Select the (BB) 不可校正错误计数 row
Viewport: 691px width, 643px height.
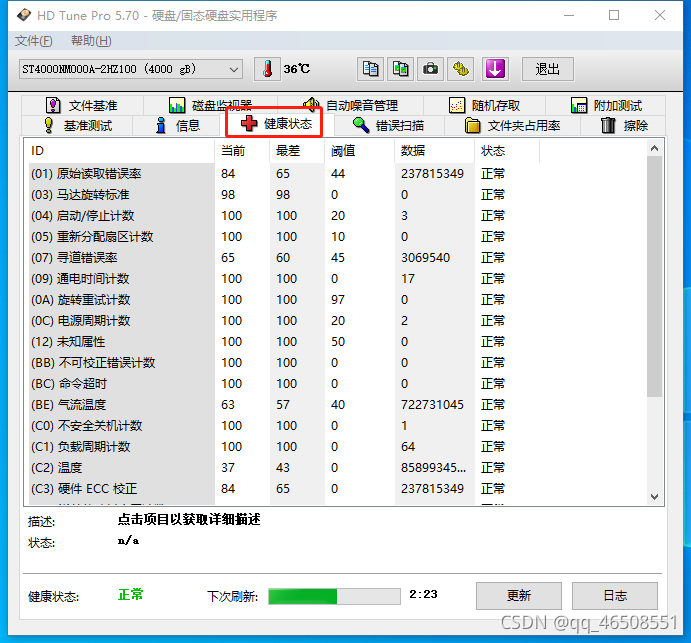(284, 363)
